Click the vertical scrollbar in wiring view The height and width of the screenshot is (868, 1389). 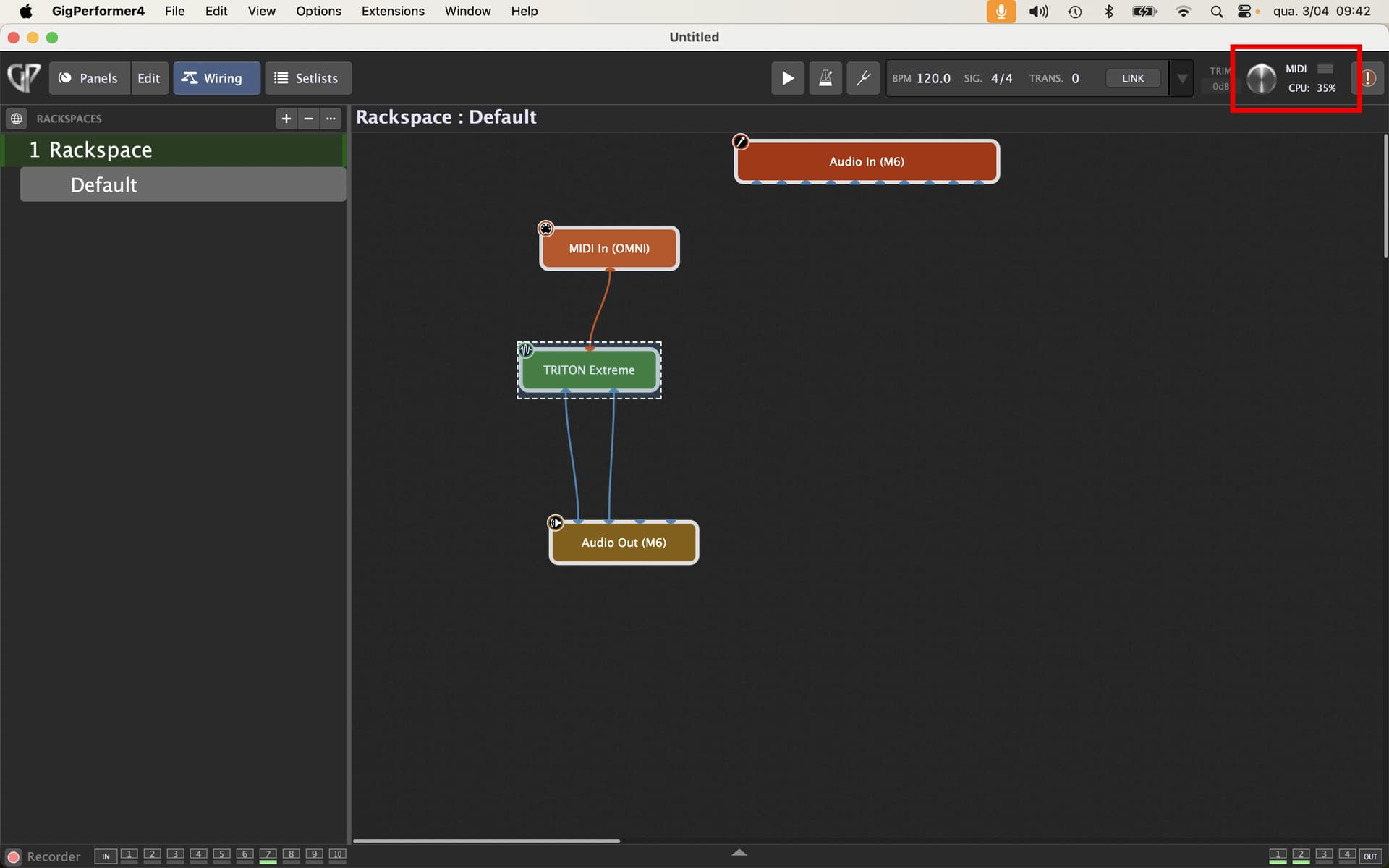point(1385,195)
